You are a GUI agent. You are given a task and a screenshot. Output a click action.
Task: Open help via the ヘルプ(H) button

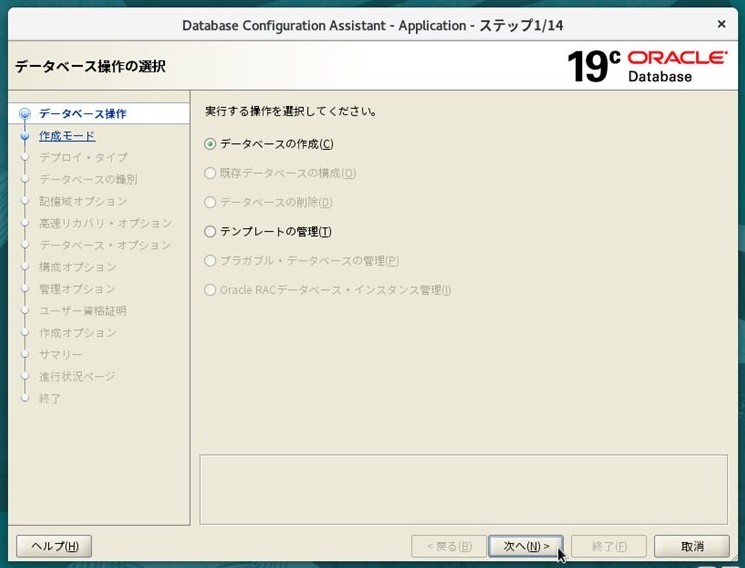54,546
